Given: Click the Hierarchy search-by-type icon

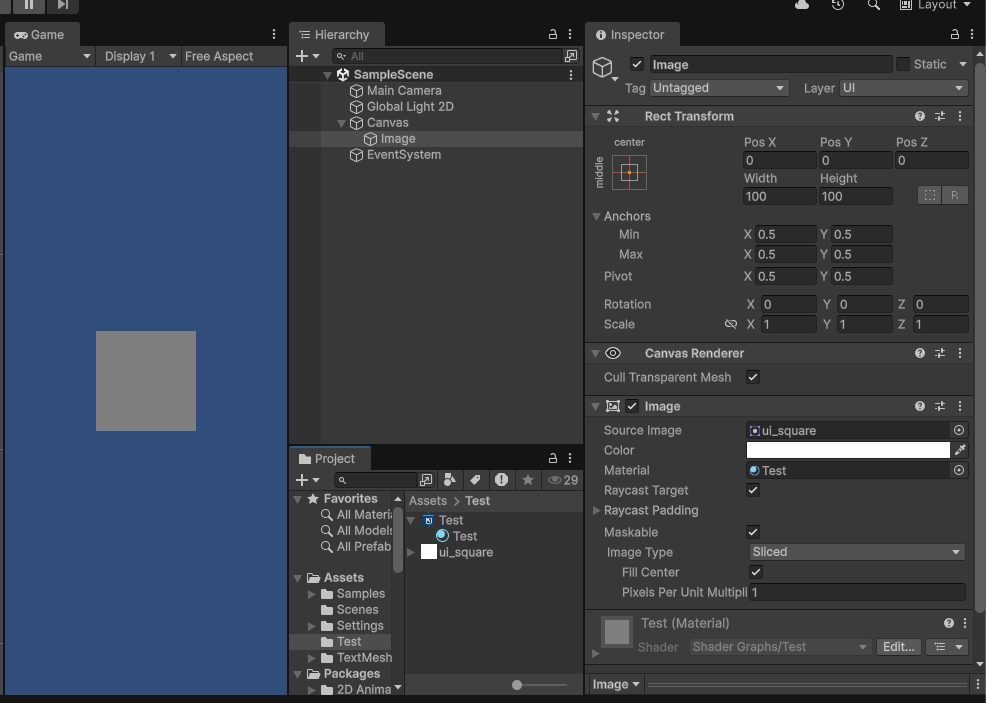Looking at the screenshot, I should (570, 56).
